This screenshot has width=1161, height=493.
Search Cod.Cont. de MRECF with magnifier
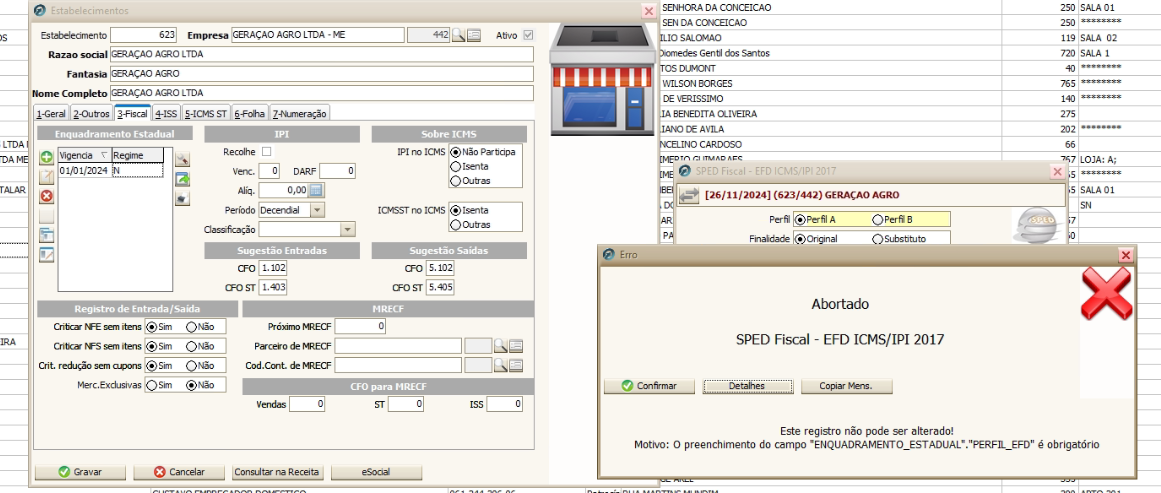[501, 365]
